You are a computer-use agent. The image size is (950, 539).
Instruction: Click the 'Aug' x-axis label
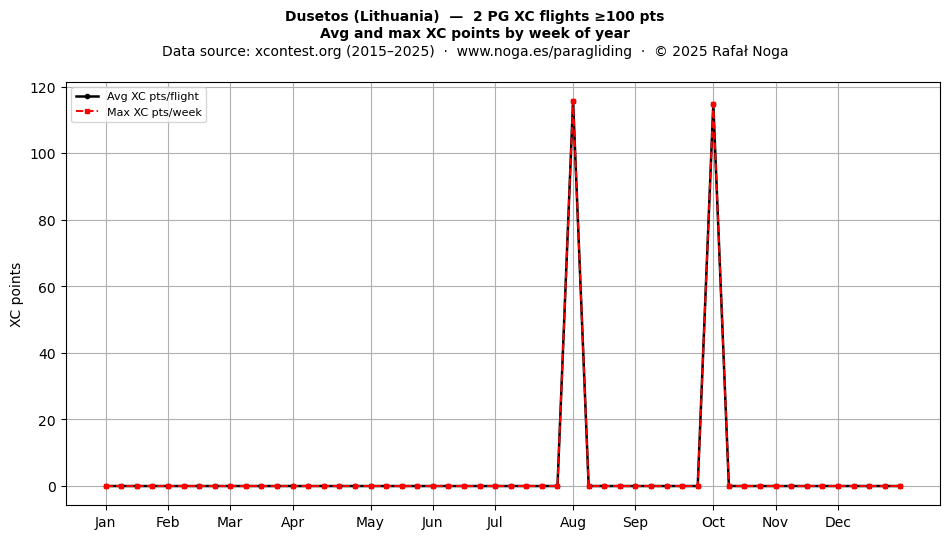(x=573, y=522)
